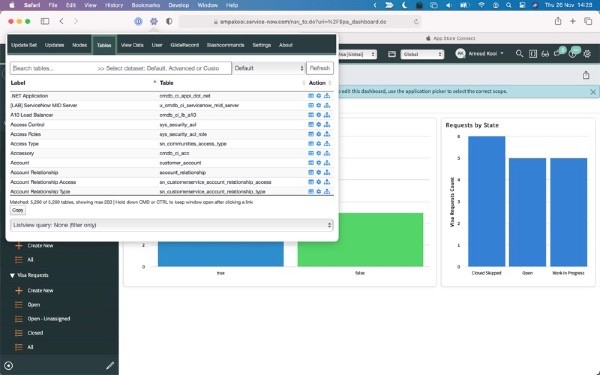Click dashboard share icon below header
Image resolution: width=600 pixels, height=375 pixels.
pyautogui.click(x=586, y=75)
